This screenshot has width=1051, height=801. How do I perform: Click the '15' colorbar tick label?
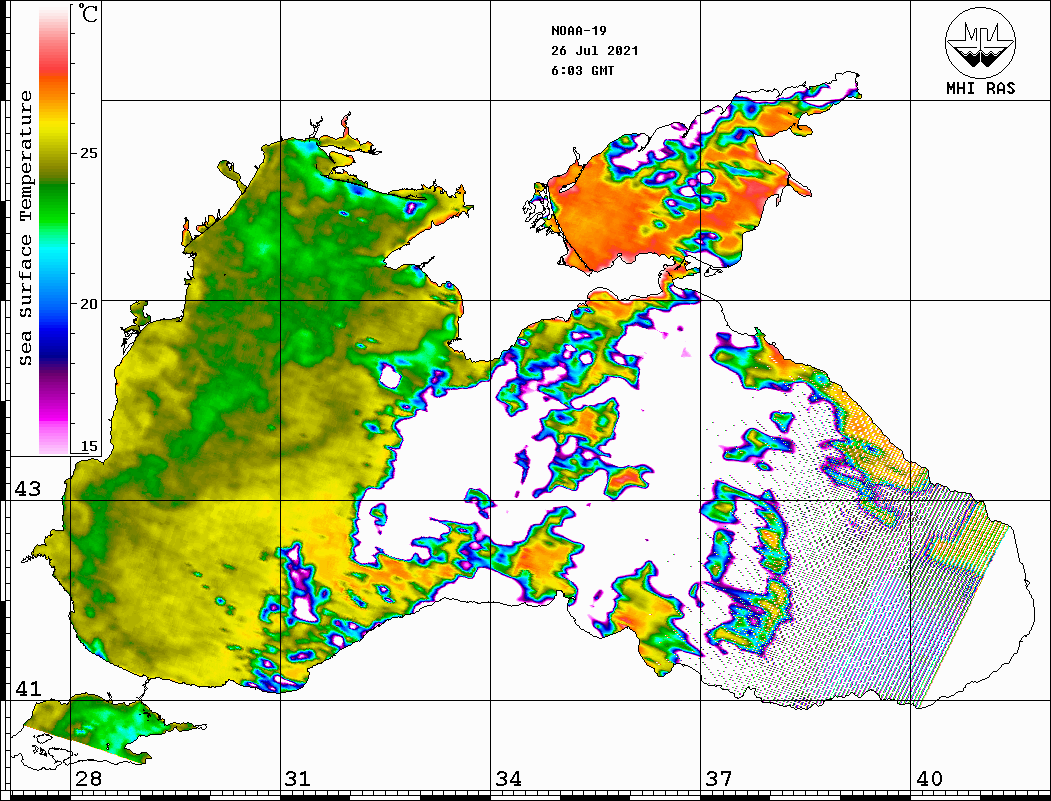click(x=88, y=446)
